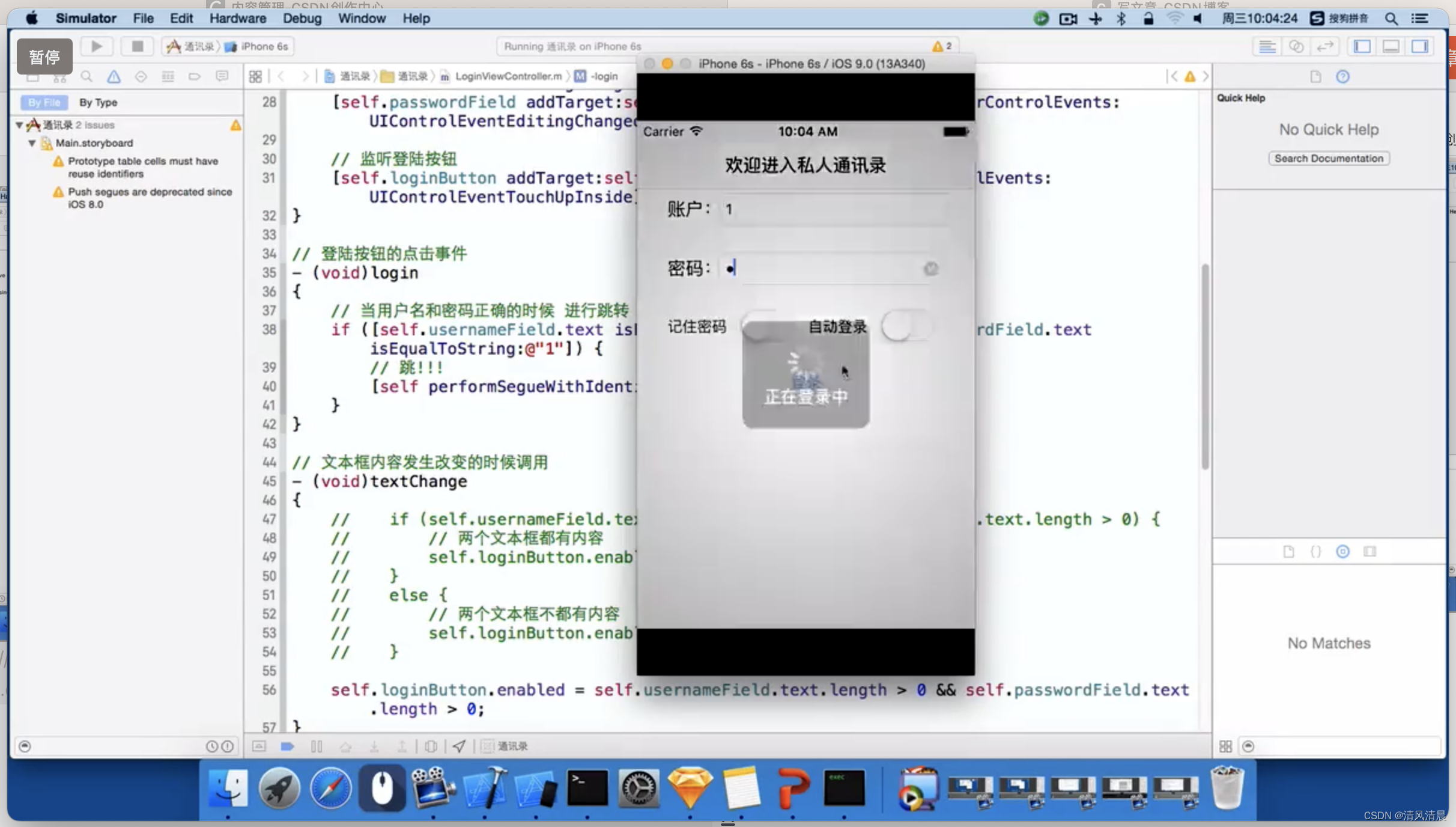Open the search navigator magnifier icon
This screenshot has width=1456, height=827.
86,76
